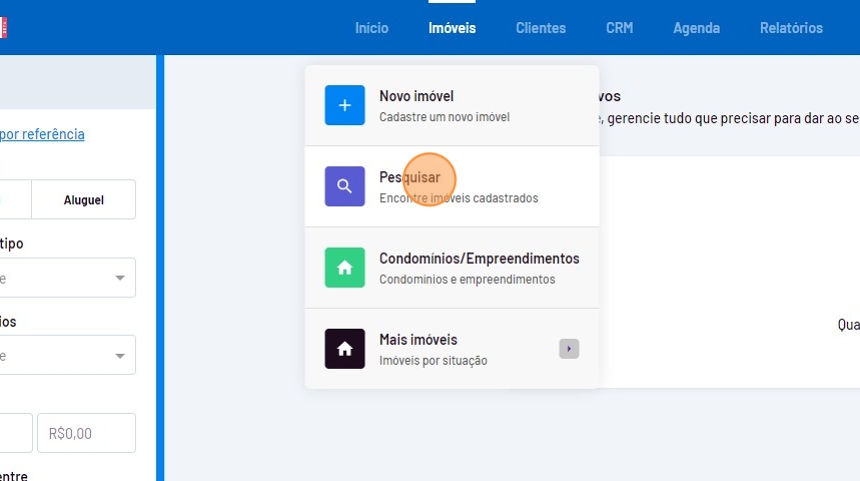
Task: Open the Clientes menu
Action: click(540, 28)
